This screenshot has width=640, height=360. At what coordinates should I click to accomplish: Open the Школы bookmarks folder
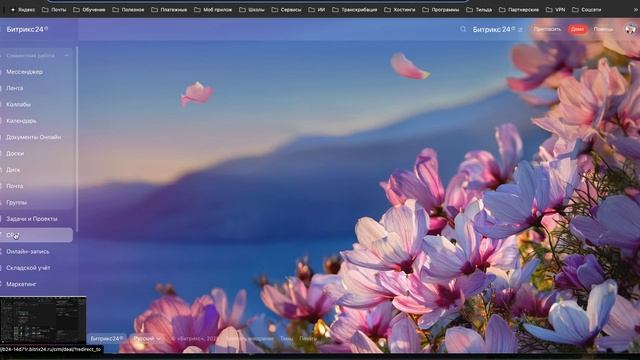pyautogui.click(x=252, y=9)
